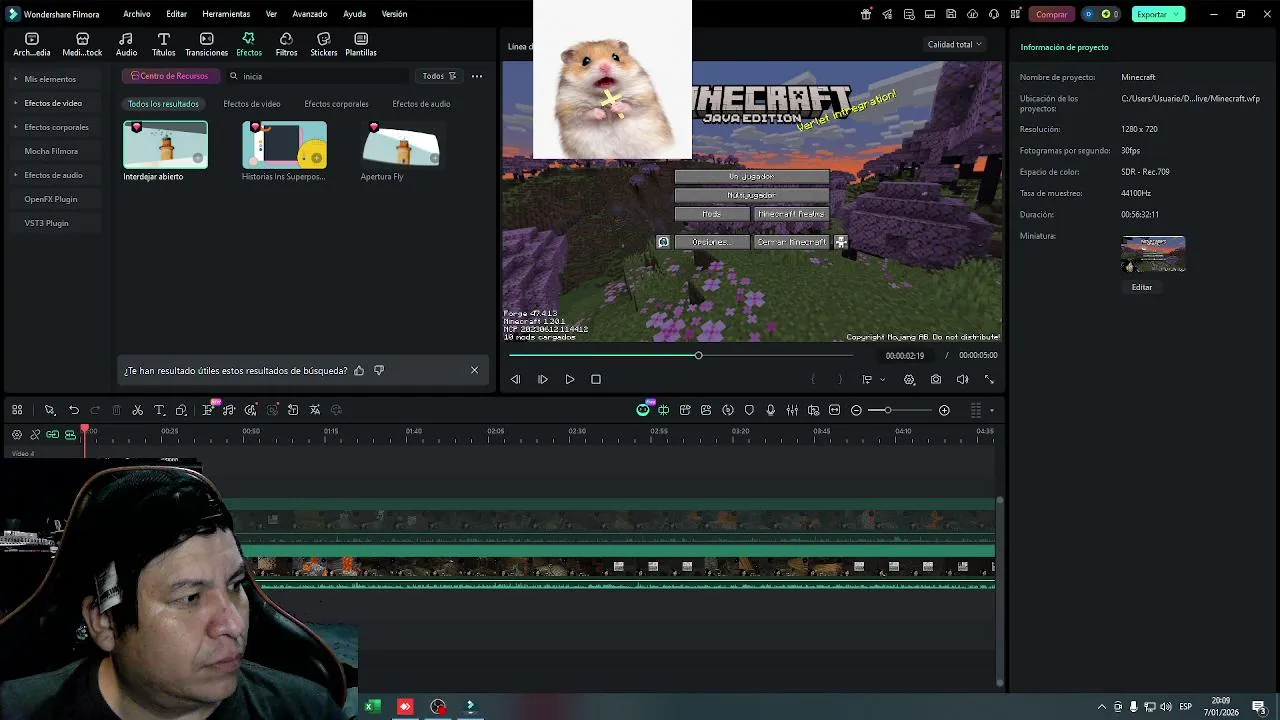Viewport: 1280px width, 720px height.
Task: Select Efectos de video results tab
Action: [x=251, y=104]
